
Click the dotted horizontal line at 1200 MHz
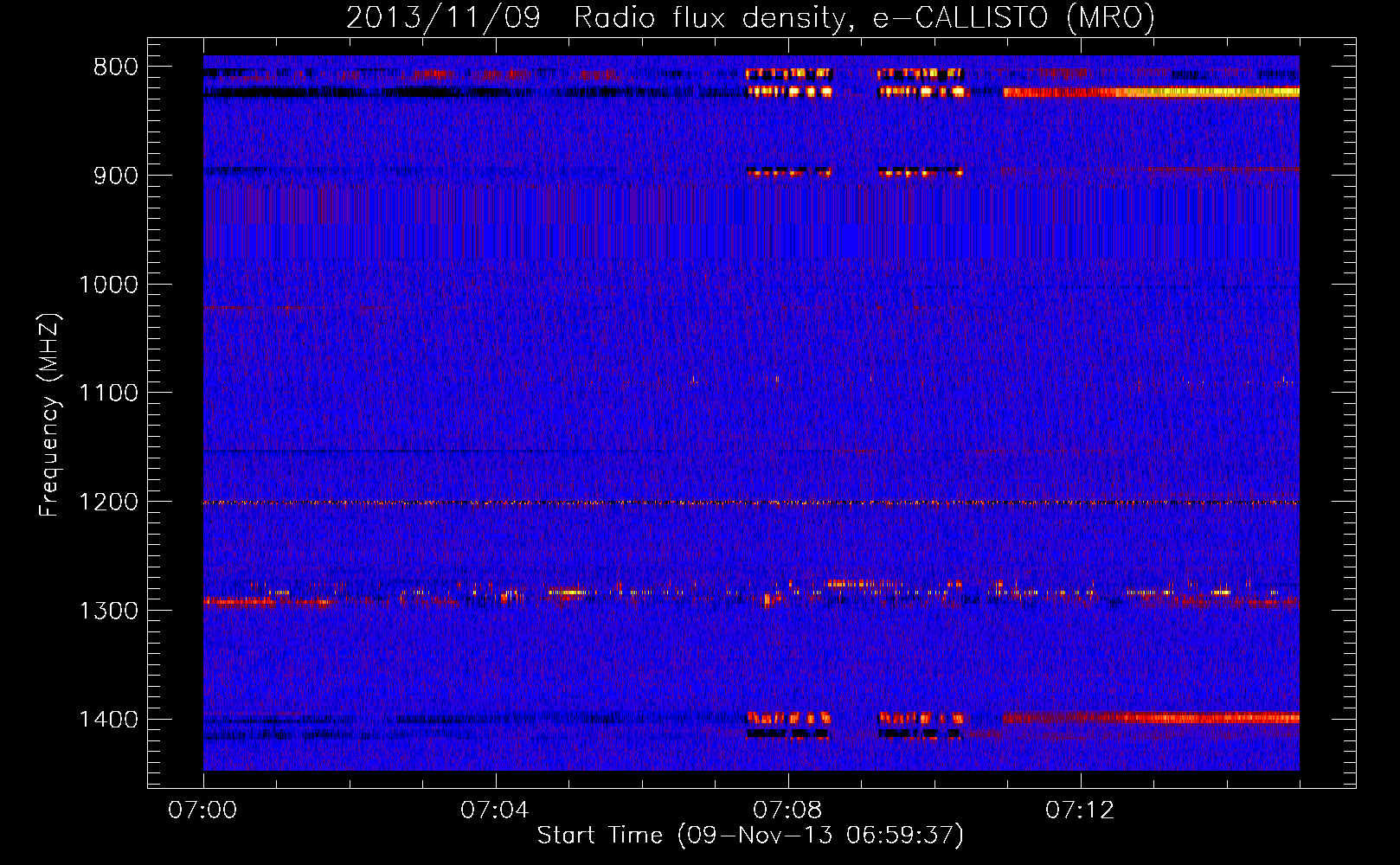[x=751, y=503]
